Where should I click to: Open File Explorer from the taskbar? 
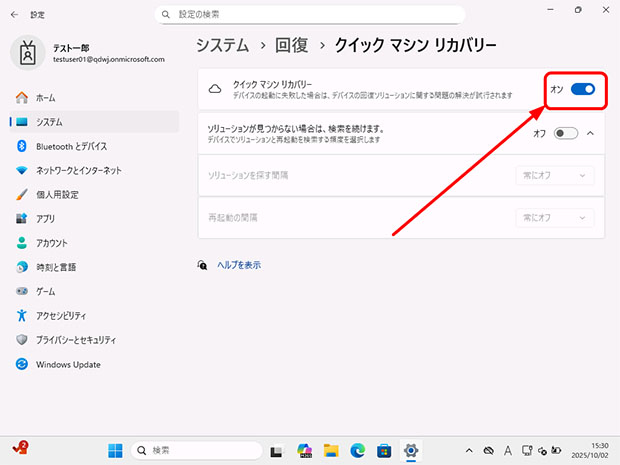[x=331, y=450]
